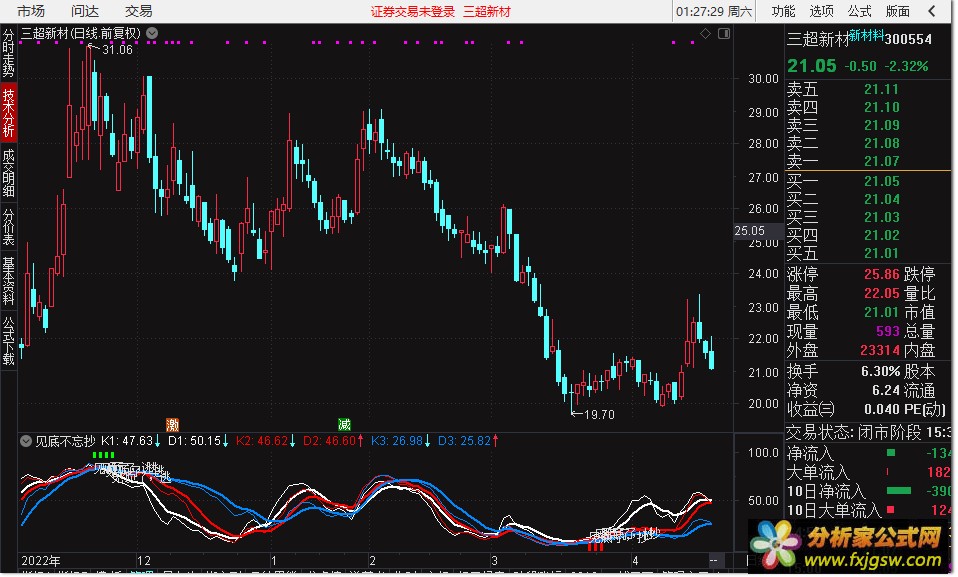
Task: Click the 换手 6.30% value
Action: (880, 371)
